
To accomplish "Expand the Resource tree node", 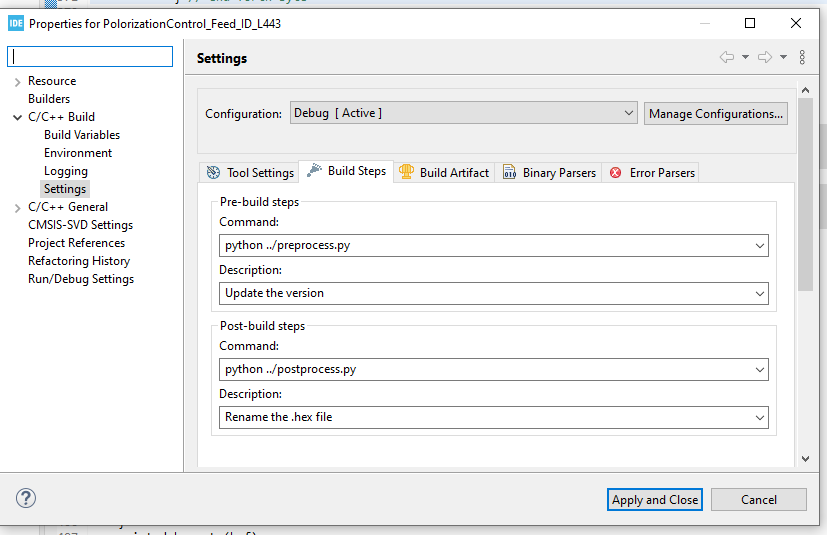I will [x=18, y=82].
